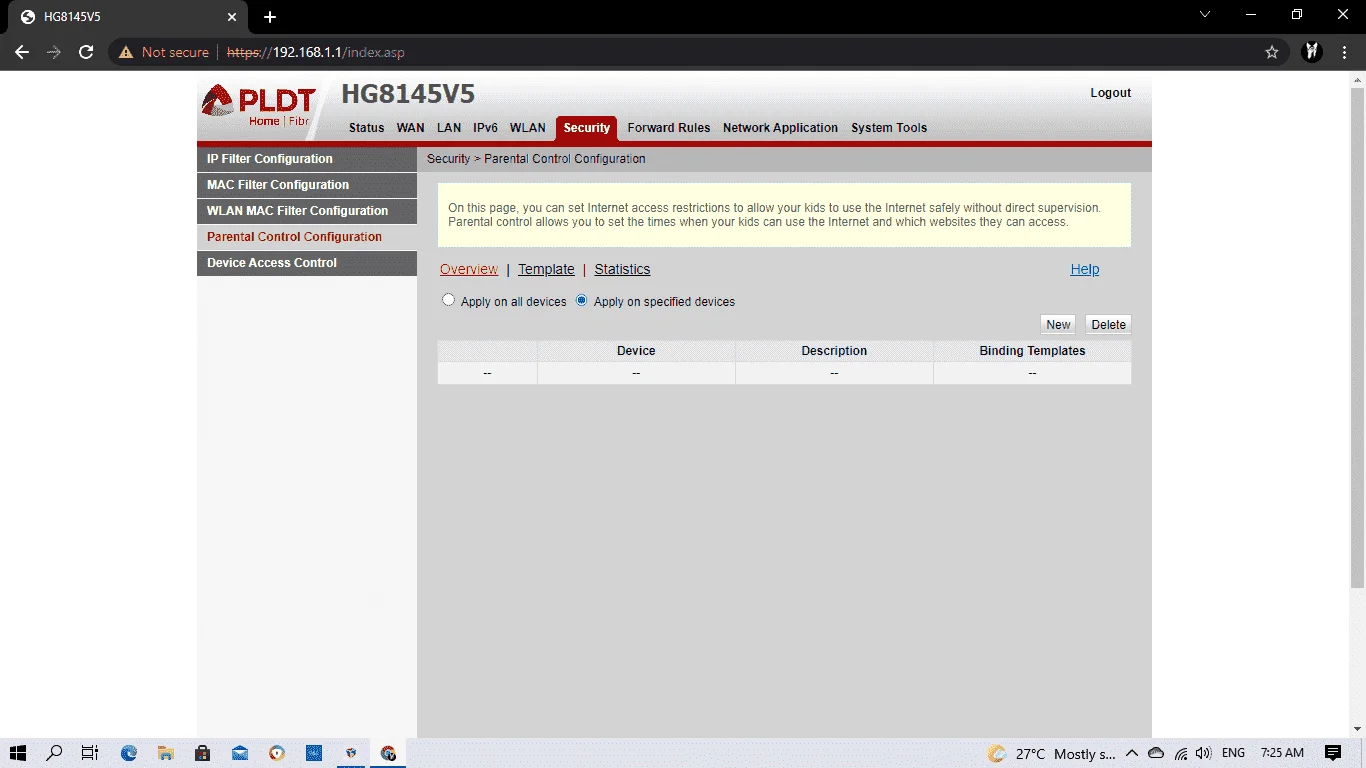The width and height of the screenshot is (1366, 768).
Task: Open the Forward Rules tab
Action: pos(669,128)
